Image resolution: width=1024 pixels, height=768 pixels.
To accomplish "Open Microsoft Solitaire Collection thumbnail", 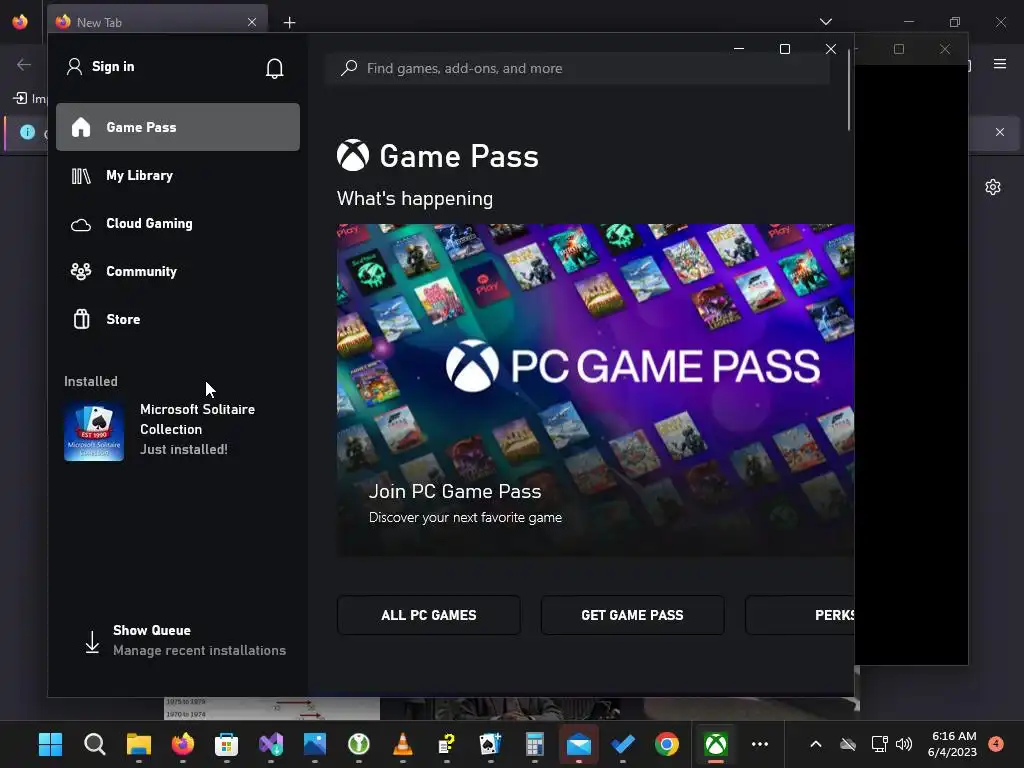I will pos(94,431).
